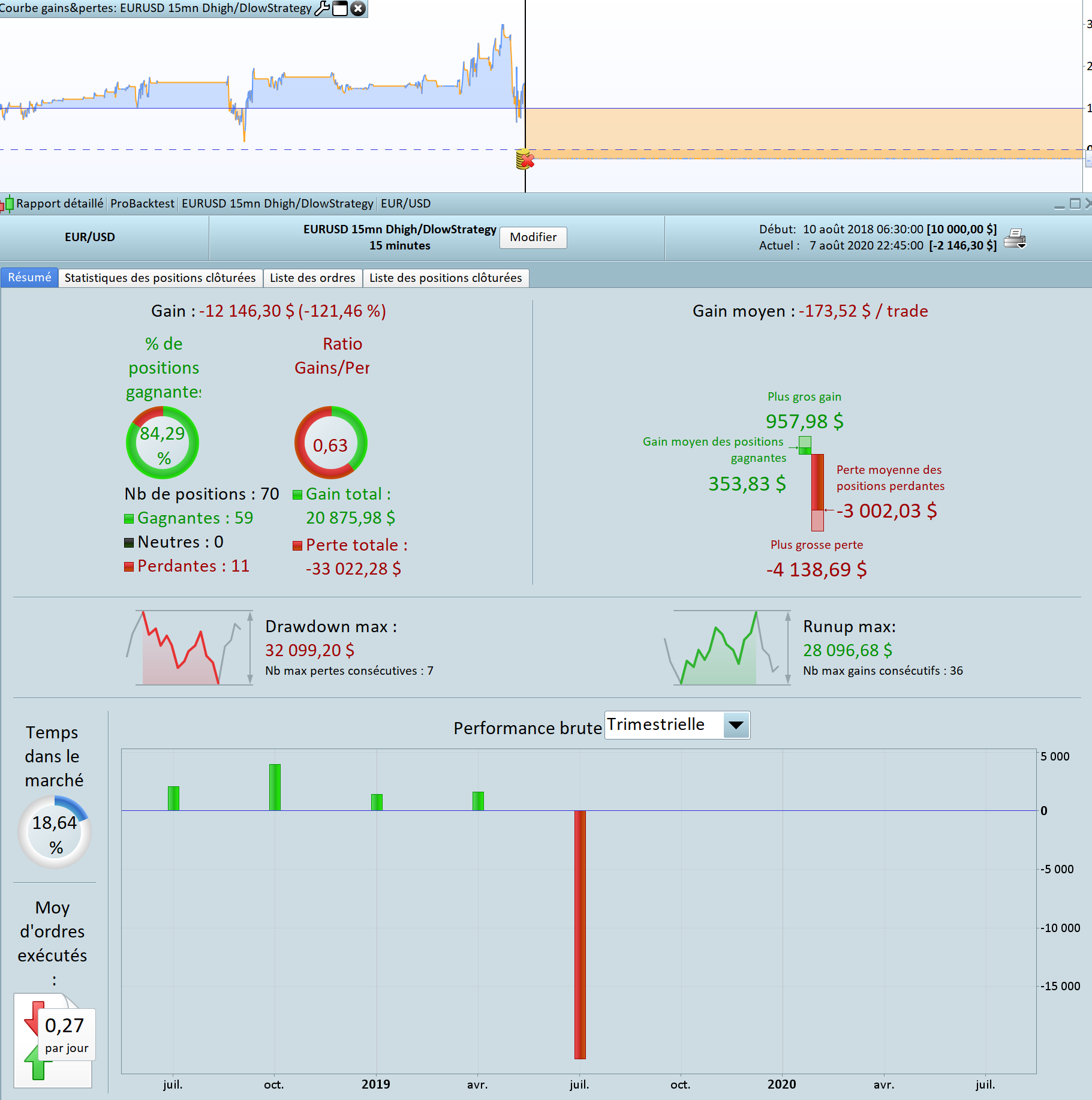Maximize the Rapport détaillé panel
Viewport: 1092px width, 1100px height.
tap(1075, 204)
